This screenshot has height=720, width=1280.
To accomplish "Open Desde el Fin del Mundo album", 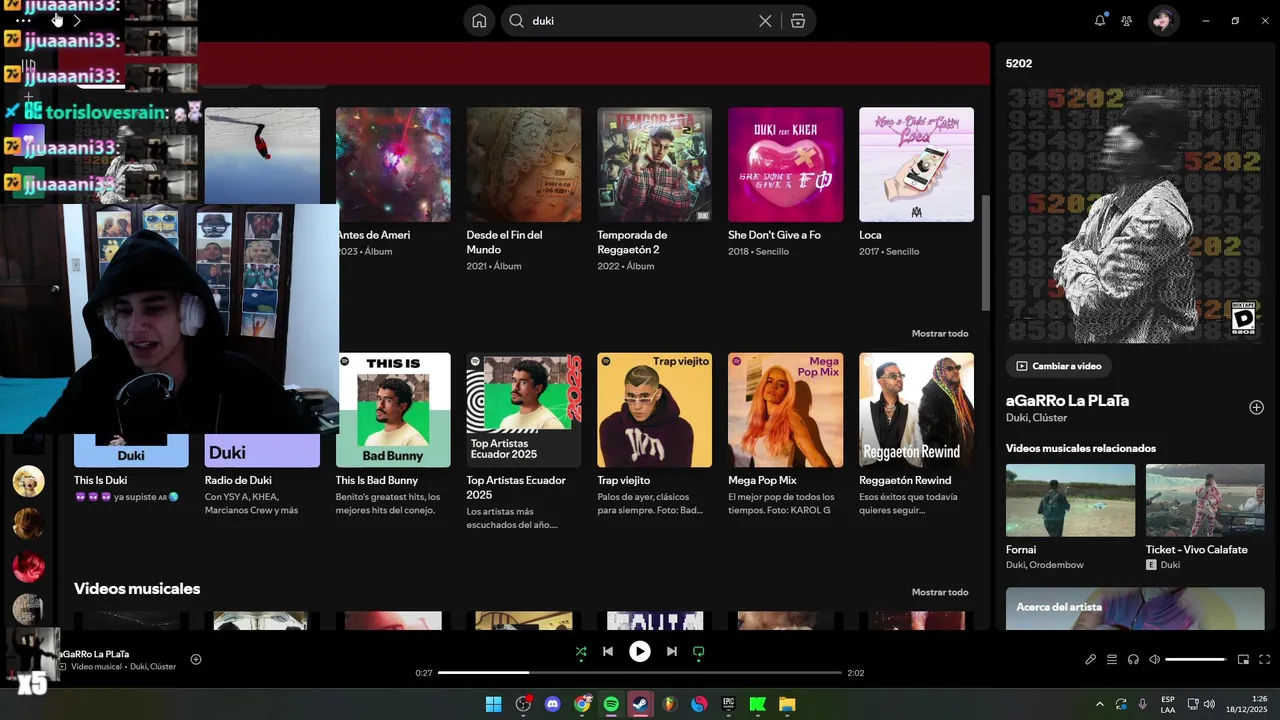I will pos(524,189).
